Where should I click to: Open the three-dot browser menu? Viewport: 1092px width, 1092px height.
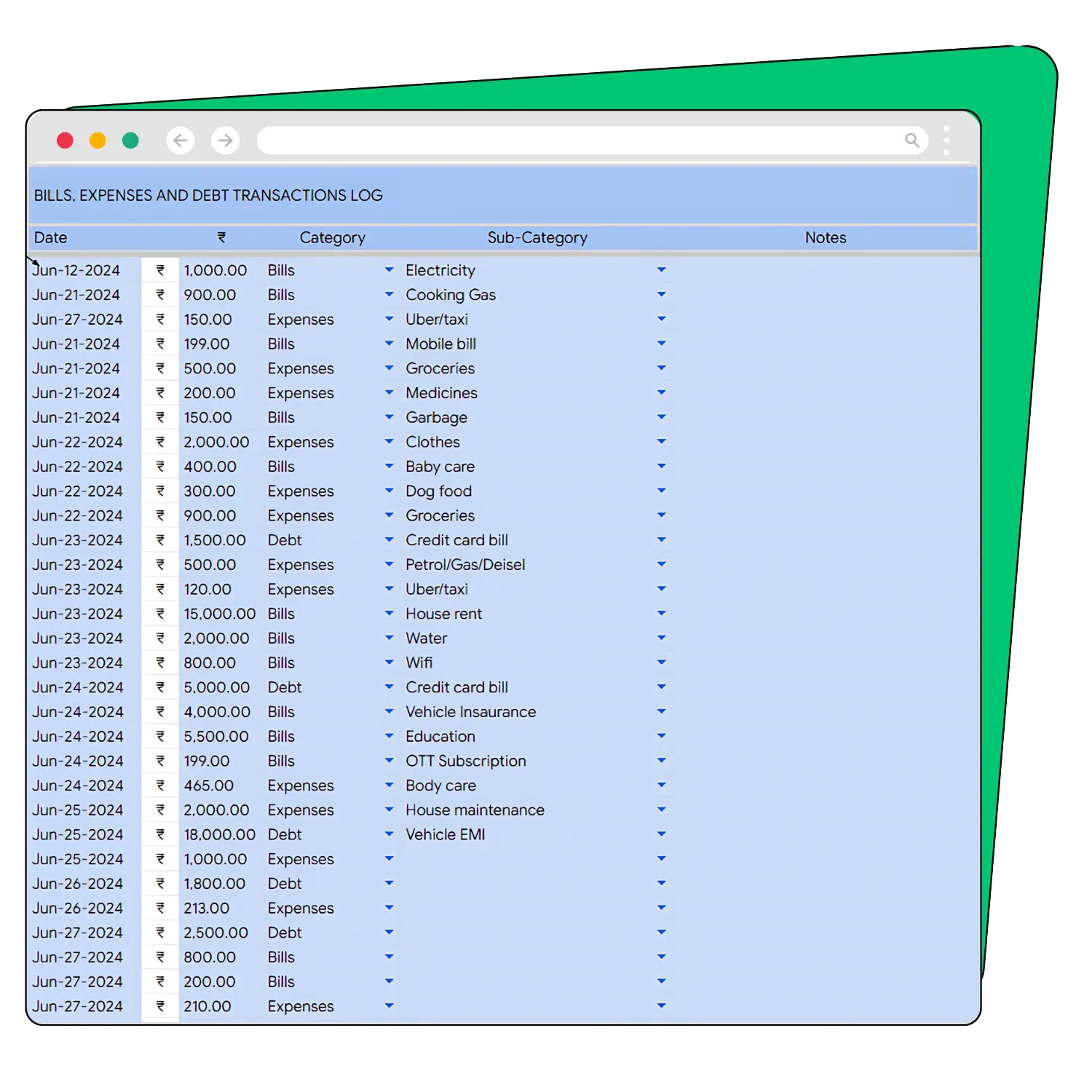pos(946,141)
